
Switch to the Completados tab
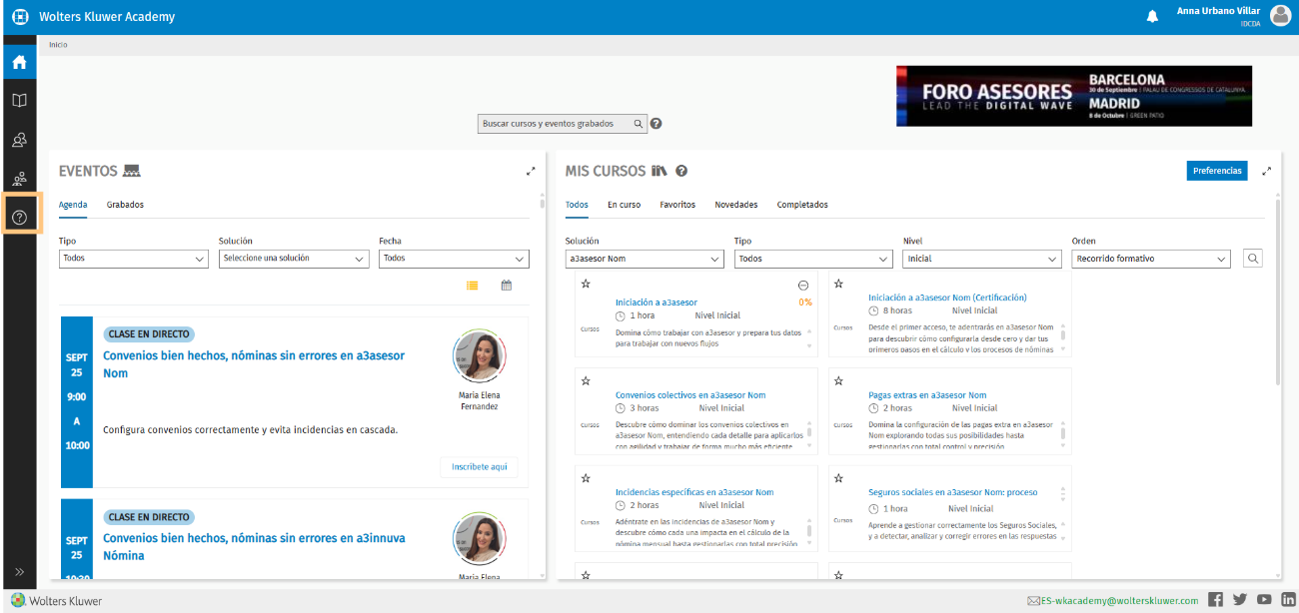point(802,204)
